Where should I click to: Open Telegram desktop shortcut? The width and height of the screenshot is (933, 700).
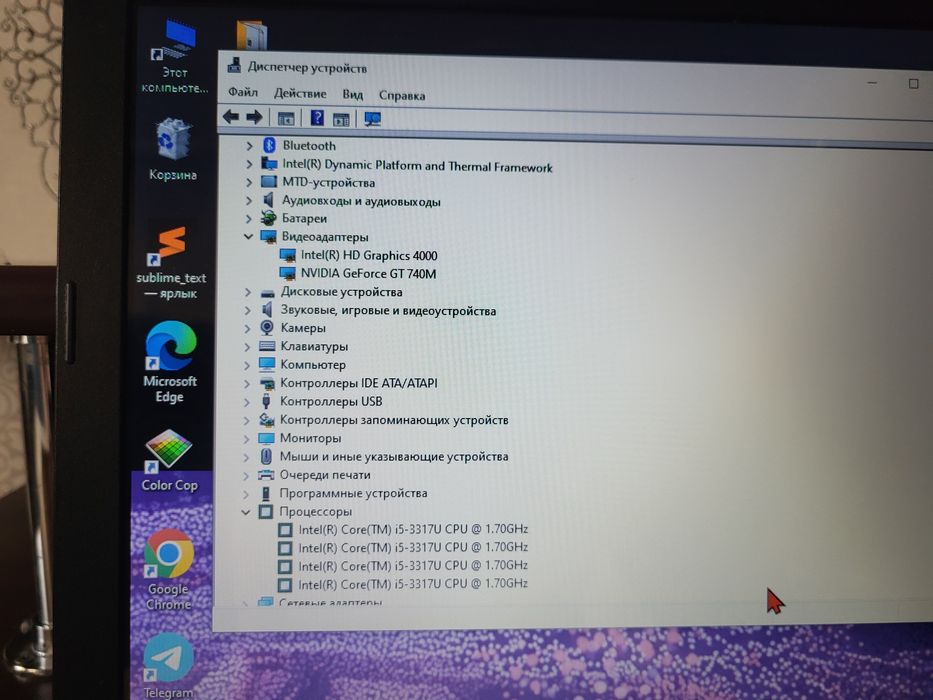point(168,665)
